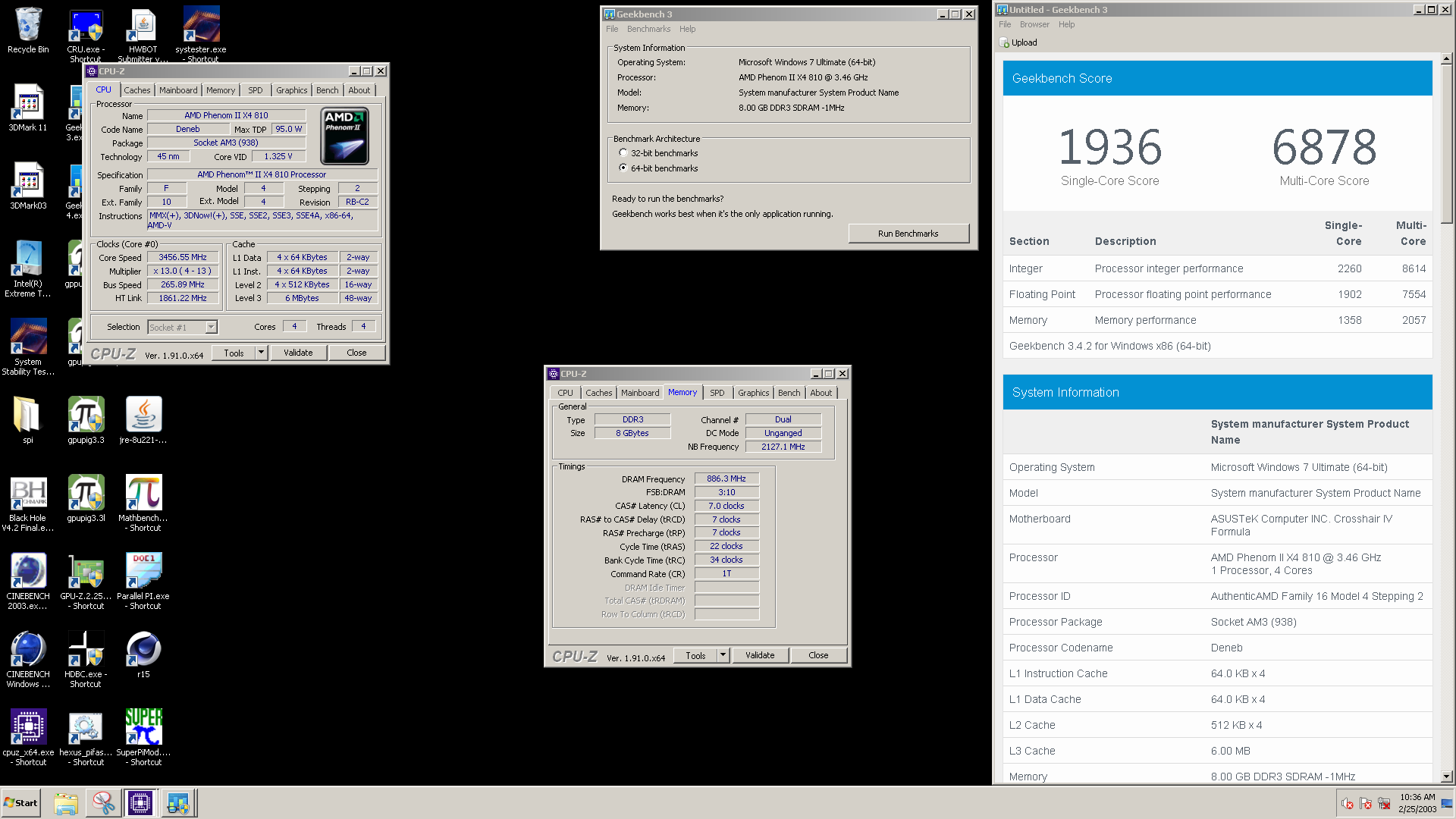Open the hexus_pifast shortcut icon

point(86,737)
